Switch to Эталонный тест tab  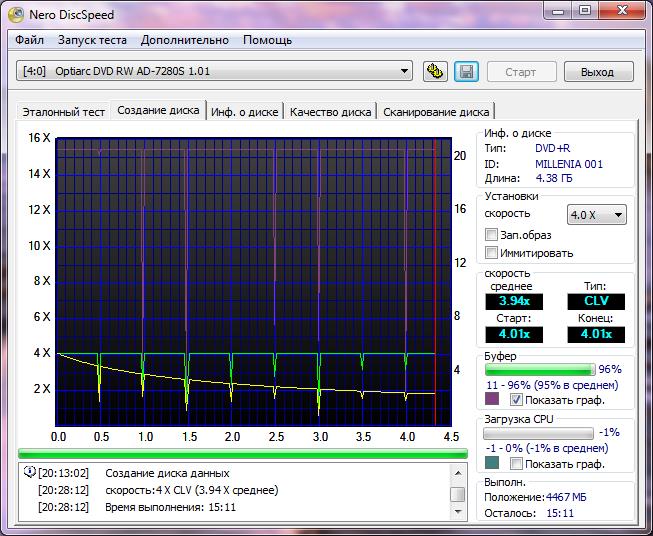click(x=64, y=112)
